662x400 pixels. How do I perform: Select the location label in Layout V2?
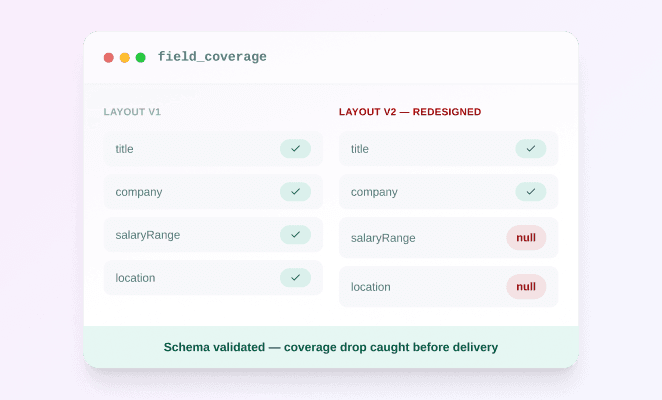click(x=371, y=287)
